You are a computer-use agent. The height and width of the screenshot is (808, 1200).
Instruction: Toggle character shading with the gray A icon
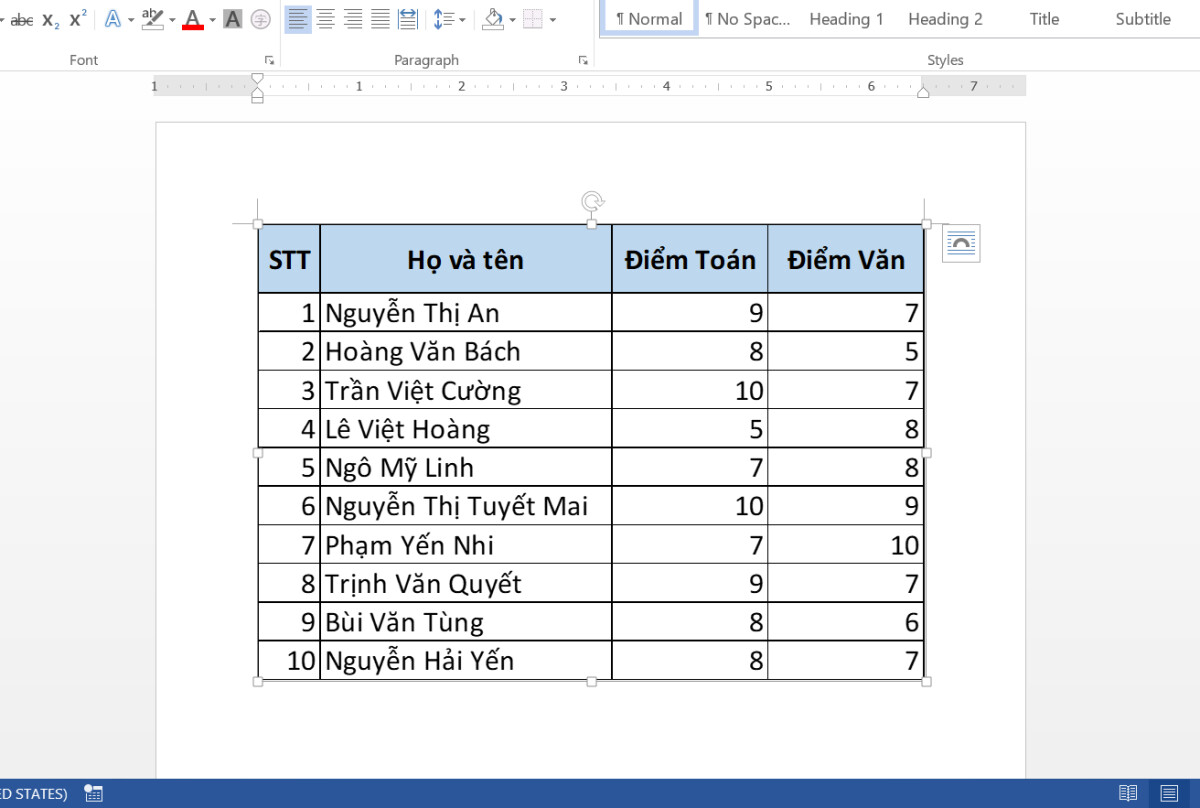[232, 19]
